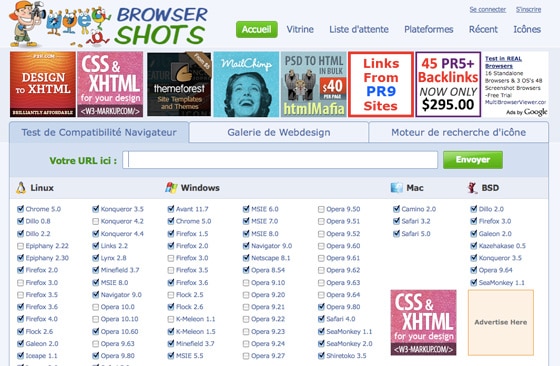Click the Advertise Here box
This screenshot has width=560, height=366.
(x=501, y=322)
